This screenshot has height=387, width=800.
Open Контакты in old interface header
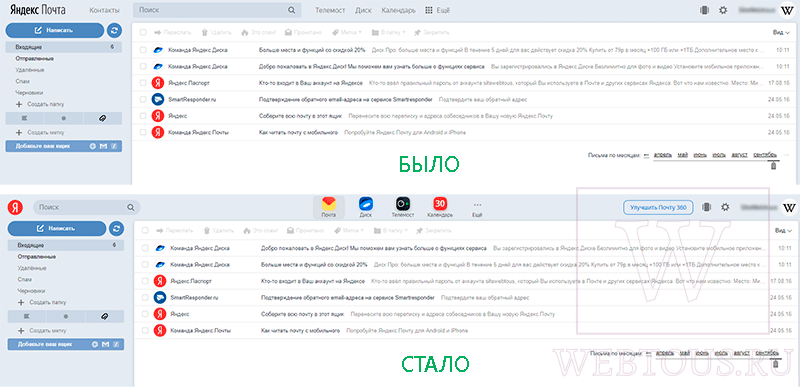pyautogui.click(x=105, y=10)
